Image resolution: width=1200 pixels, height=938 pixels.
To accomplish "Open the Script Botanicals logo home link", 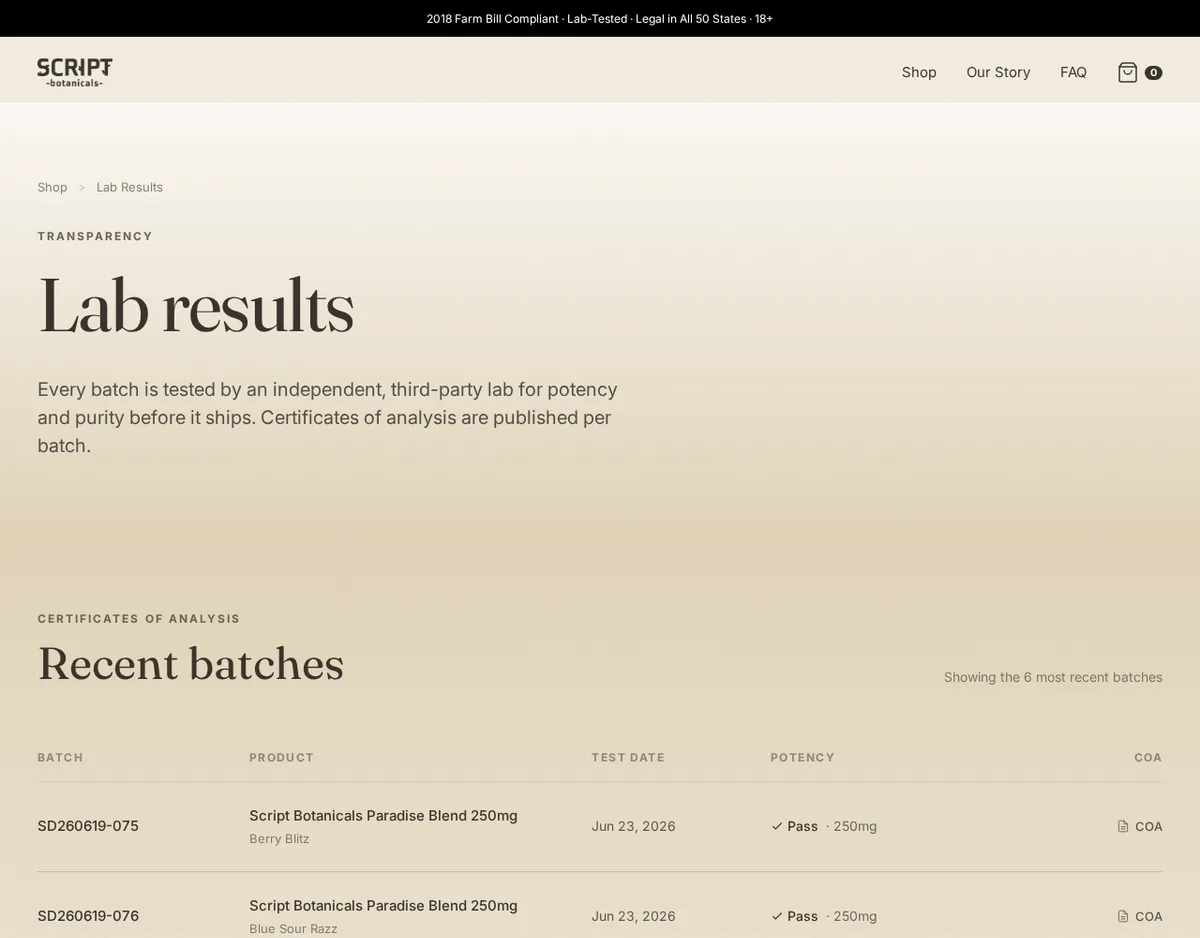I will pyautogui.click(x=75, y=72).
